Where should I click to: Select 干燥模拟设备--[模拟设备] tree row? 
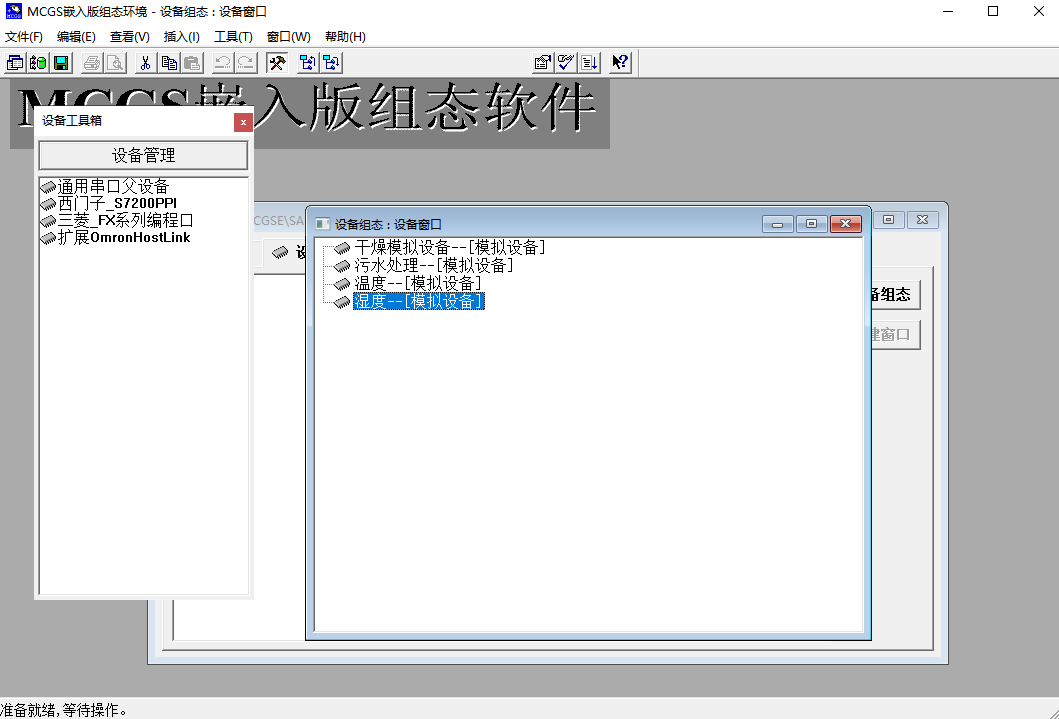(x=450, y=248)
